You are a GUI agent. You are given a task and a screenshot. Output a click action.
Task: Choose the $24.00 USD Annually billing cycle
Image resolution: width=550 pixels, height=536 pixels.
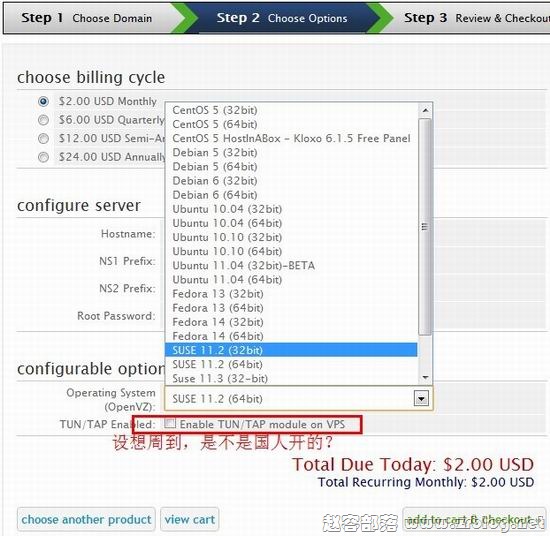[x=43, y=157]
